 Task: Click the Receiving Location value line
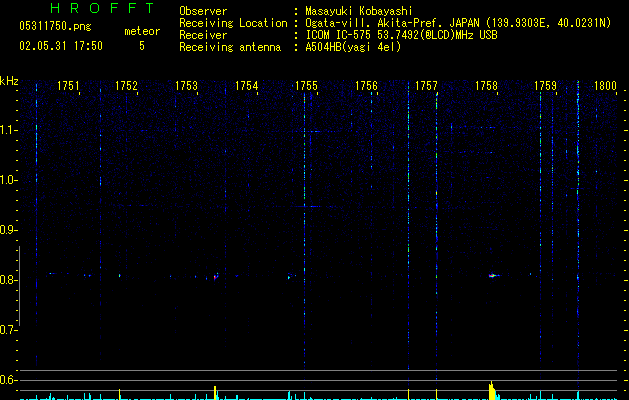(458, 23)
